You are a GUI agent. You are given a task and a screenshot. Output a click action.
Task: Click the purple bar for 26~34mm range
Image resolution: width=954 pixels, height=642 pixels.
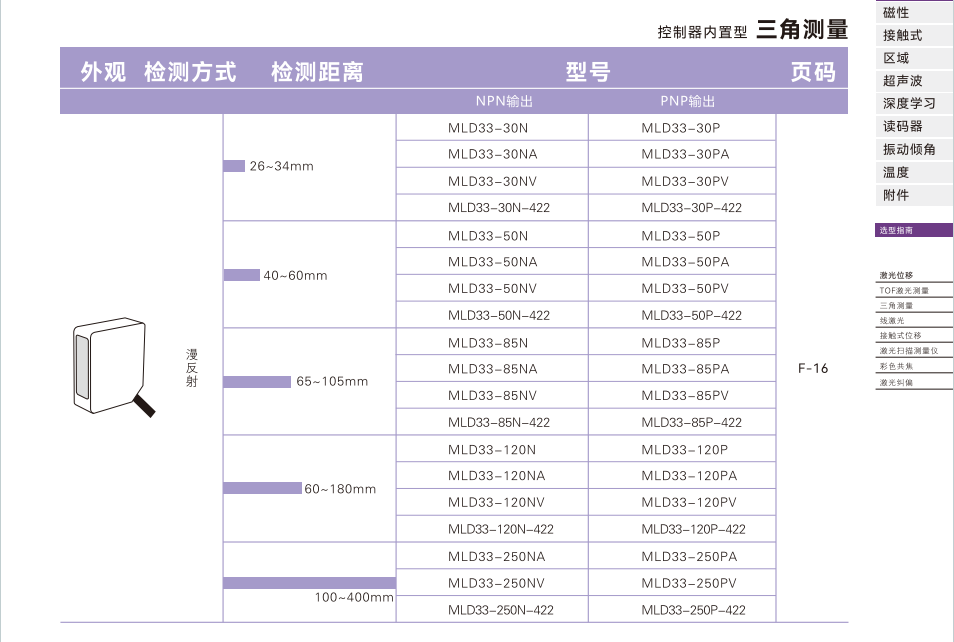tap(234, 166)
